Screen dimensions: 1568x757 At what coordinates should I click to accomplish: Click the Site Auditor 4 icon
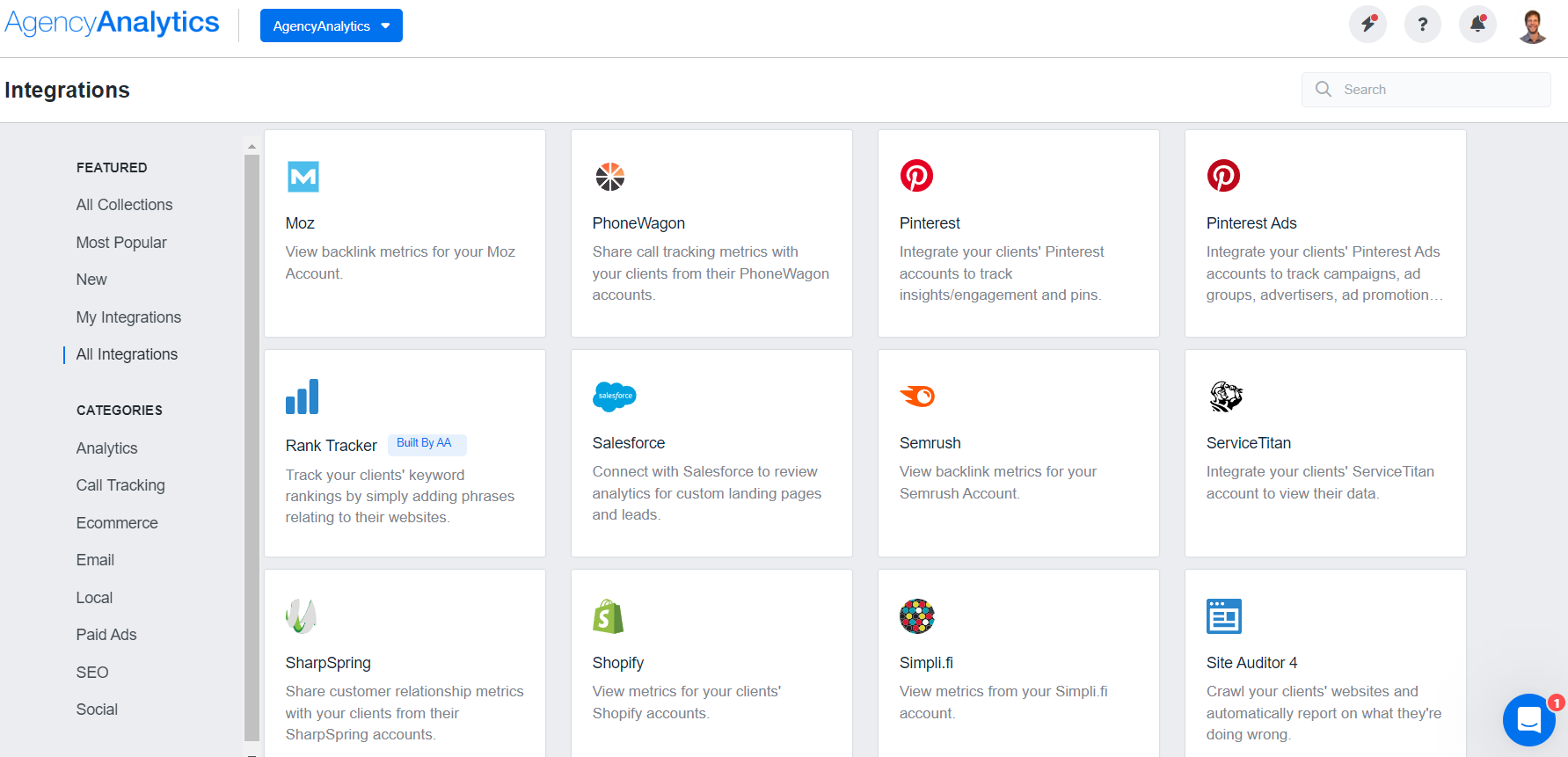(x=1224, y=616)
